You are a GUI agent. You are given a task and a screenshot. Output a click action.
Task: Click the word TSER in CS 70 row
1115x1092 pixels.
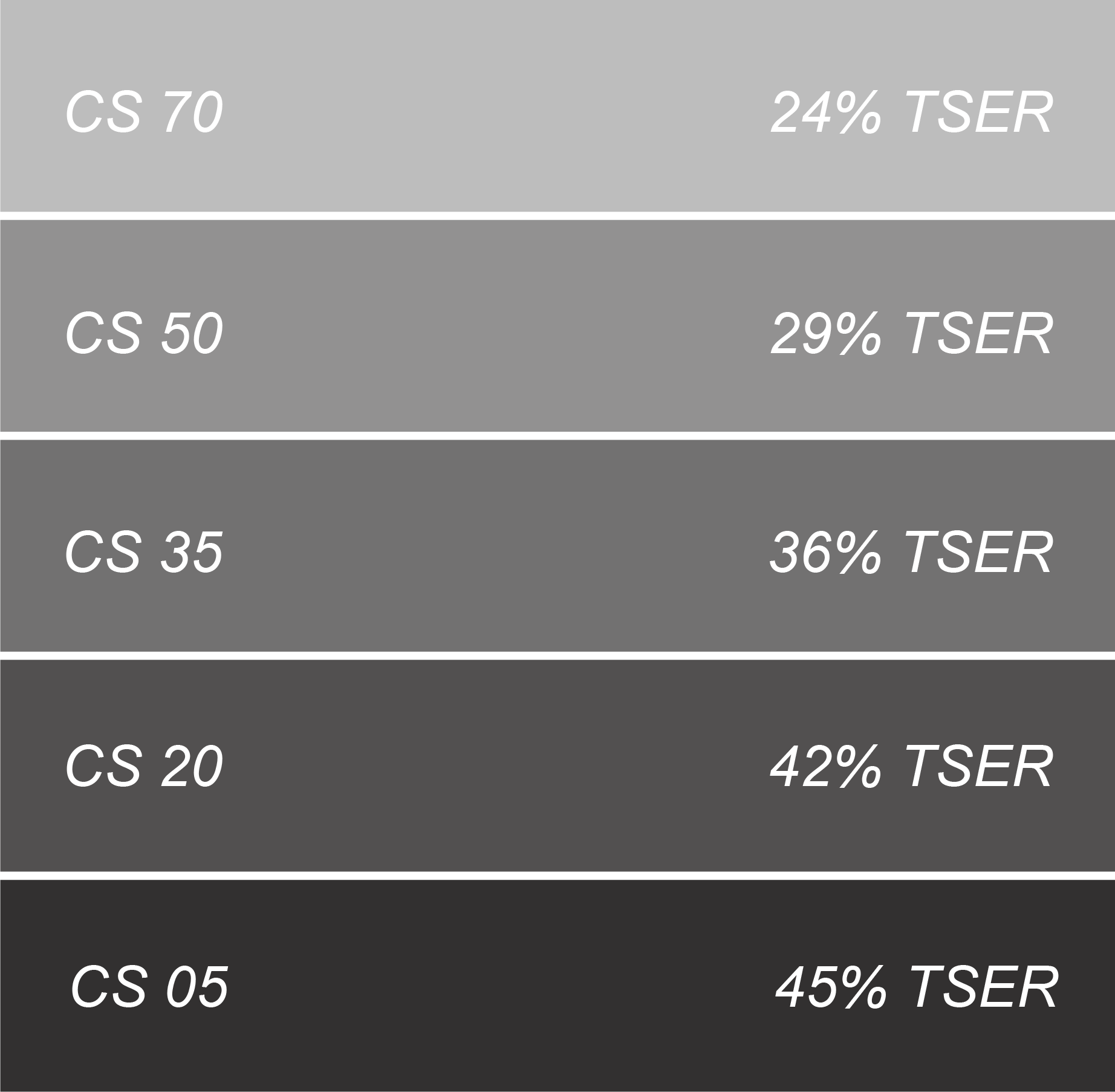pos(980,112)
